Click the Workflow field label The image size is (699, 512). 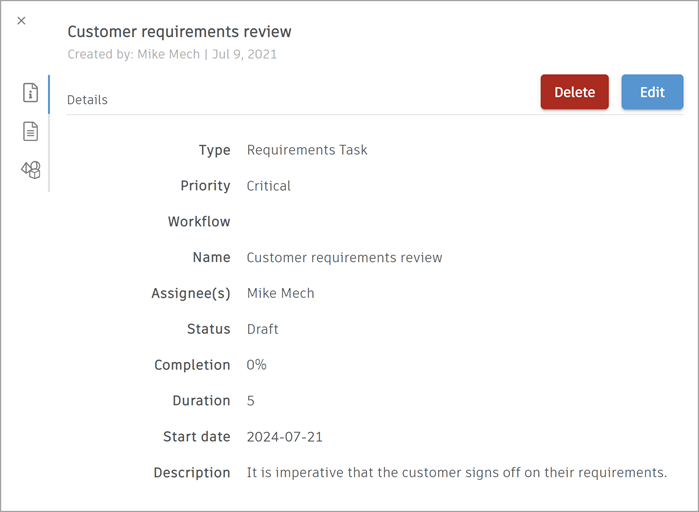click(x=199, y=222)
